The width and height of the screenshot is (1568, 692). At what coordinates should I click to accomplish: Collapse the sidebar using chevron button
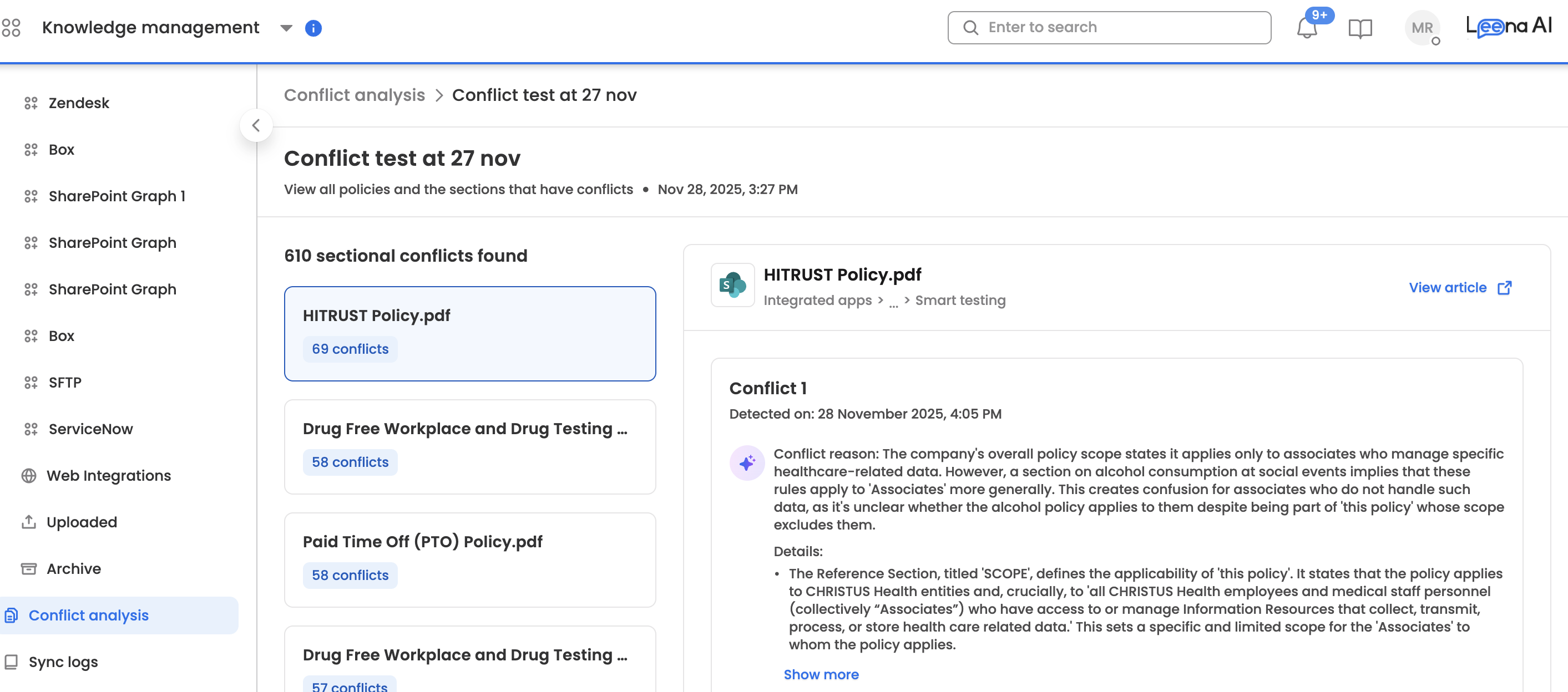(256, 125)
